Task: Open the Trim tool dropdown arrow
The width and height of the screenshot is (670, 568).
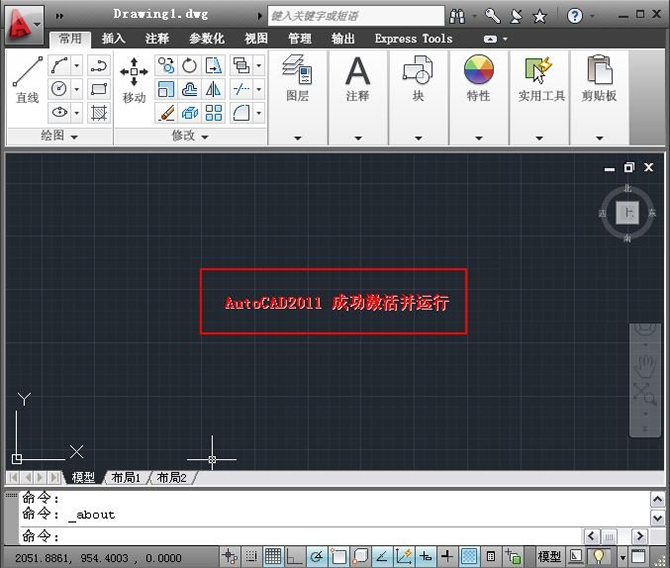Action: (x=259, y=89)
